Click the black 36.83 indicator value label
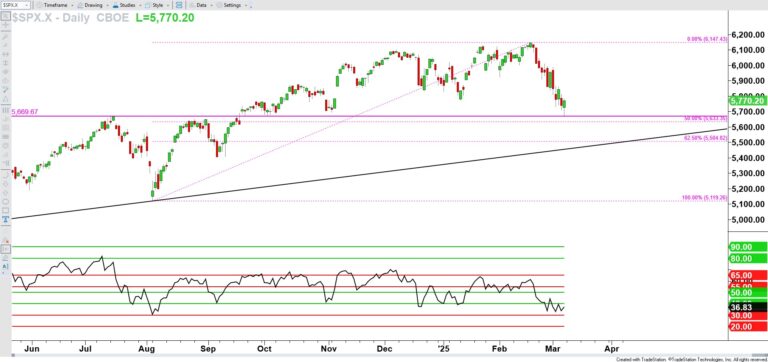768x362 pixels. click(747, 307)
